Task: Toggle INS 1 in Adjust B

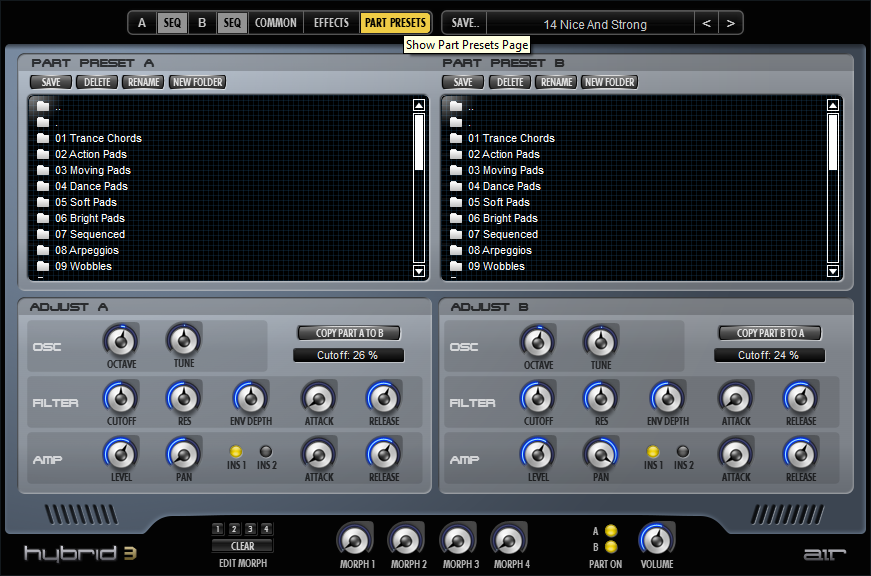Action: [x=653, y=452]
